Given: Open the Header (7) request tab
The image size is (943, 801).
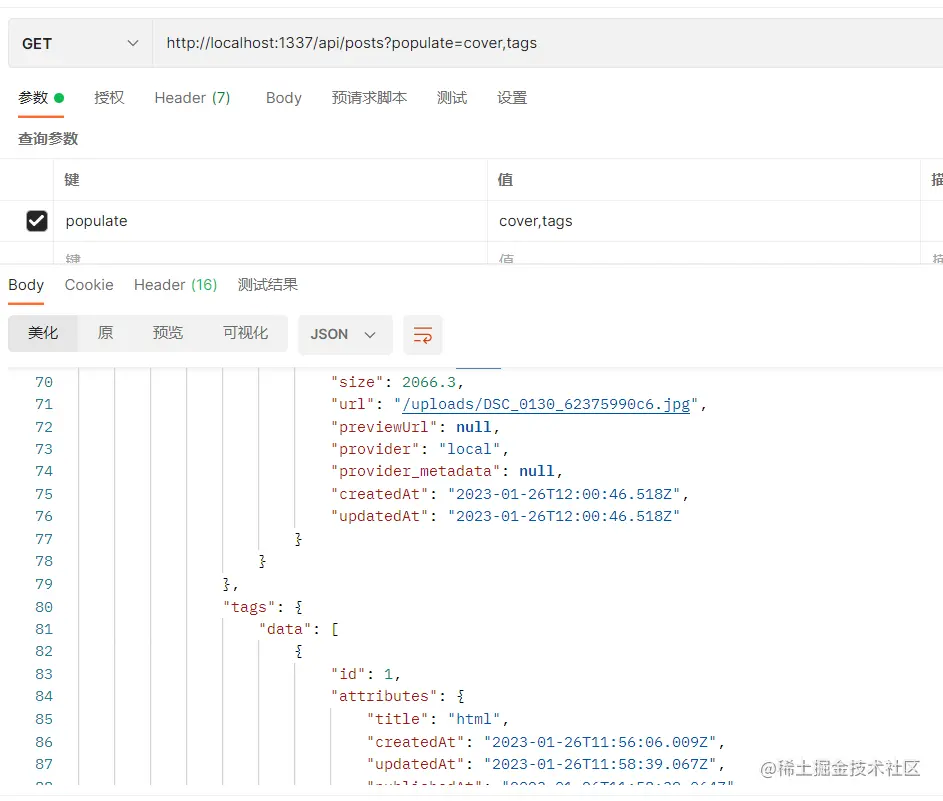Looking at the screenshot, I should (192, 97).
